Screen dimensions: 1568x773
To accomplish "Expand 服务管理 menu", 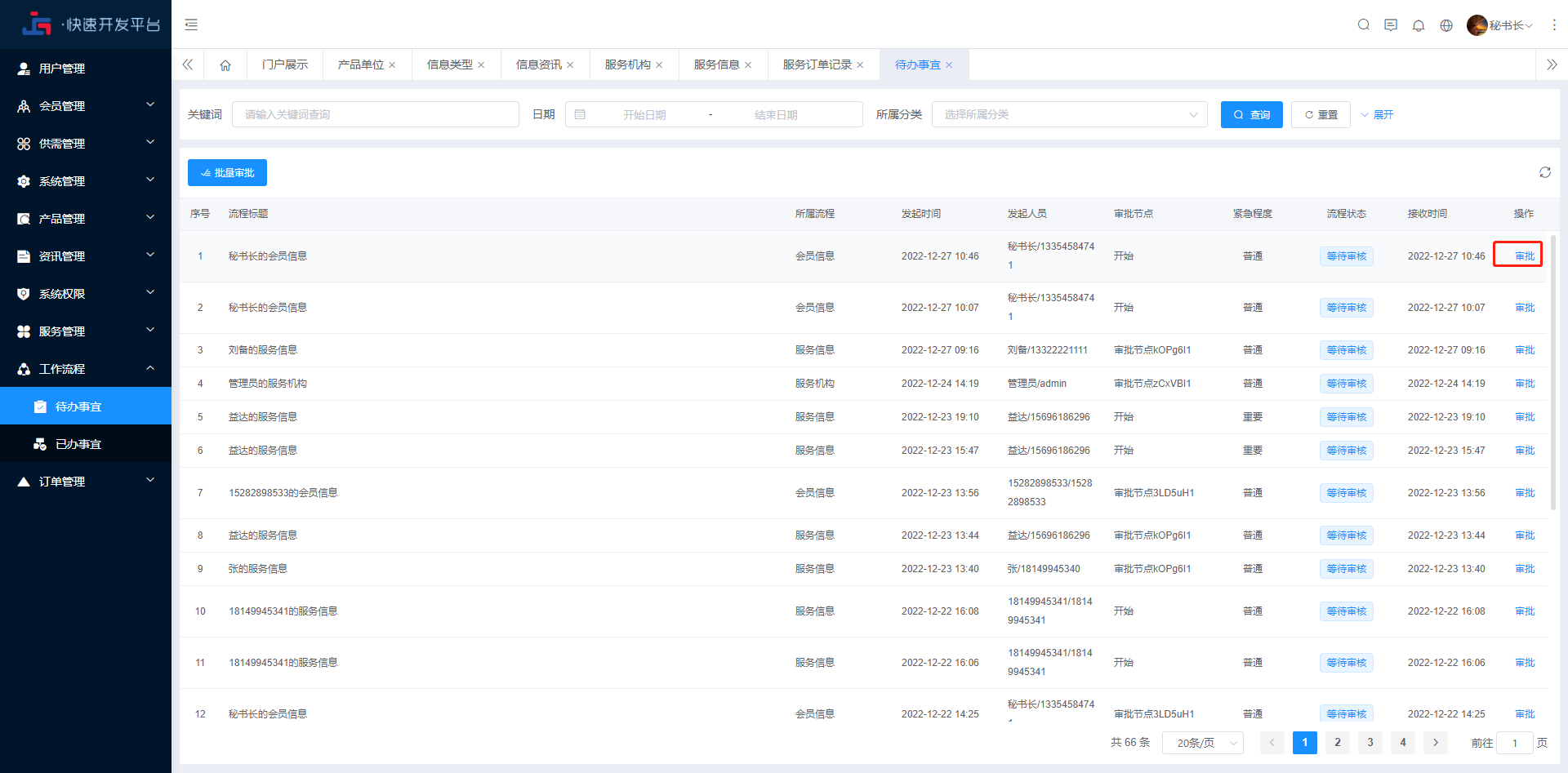I will (x=86, y=331).
